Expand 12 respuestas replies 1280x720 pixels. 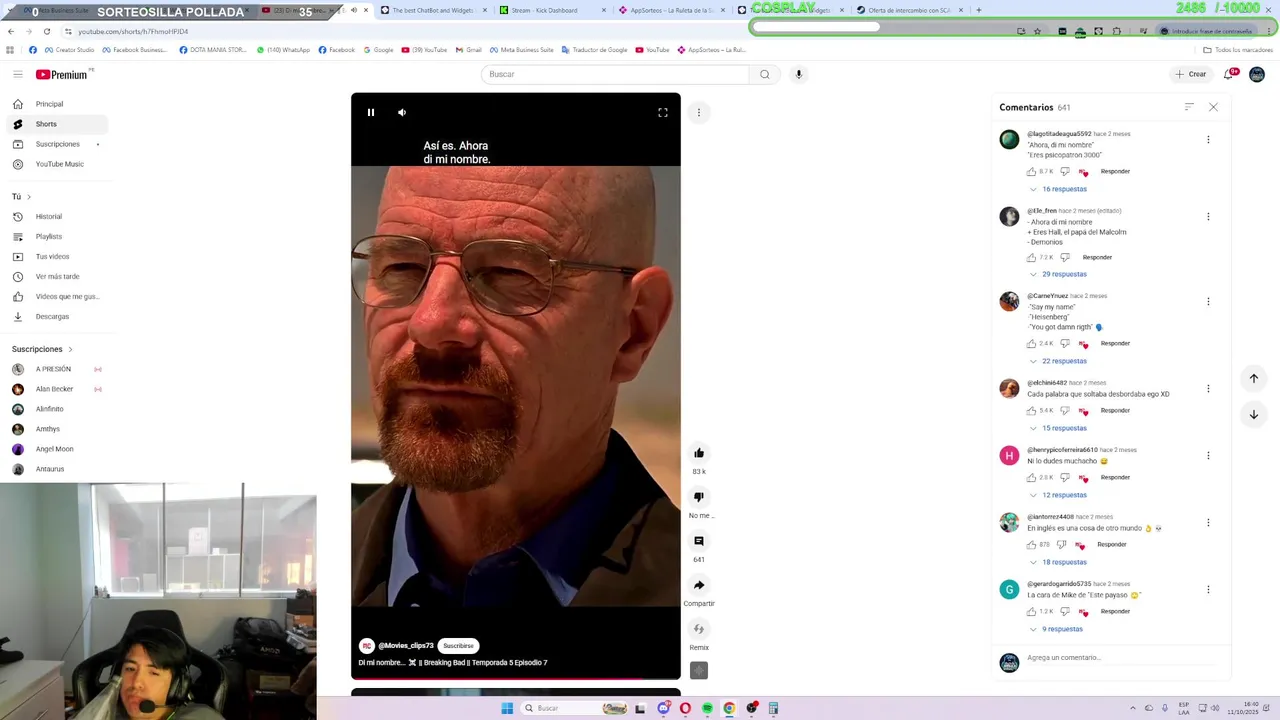(1058, 495)
